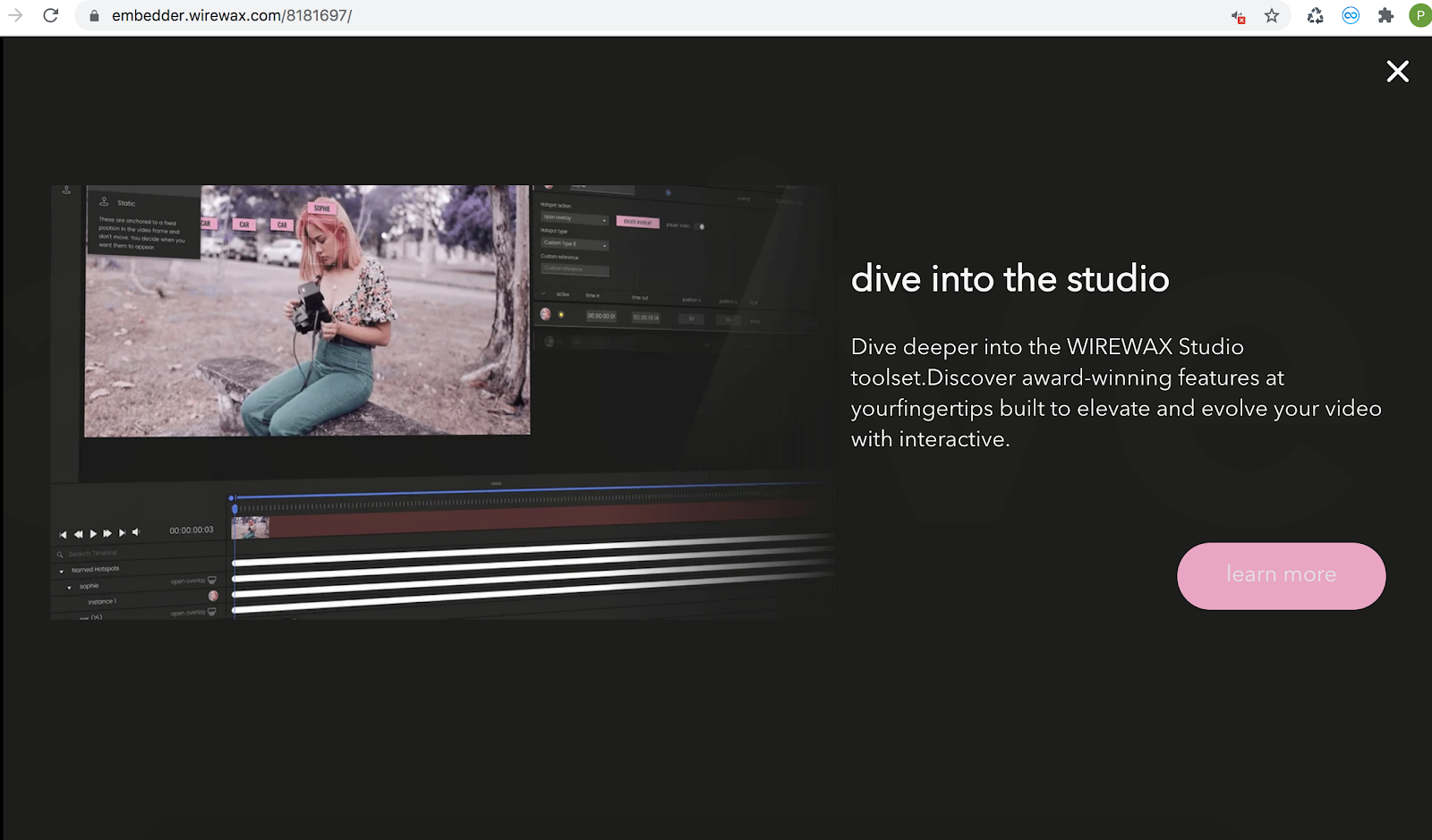
Task: Close the overlay with the X
Action: tap(1397, 72)
